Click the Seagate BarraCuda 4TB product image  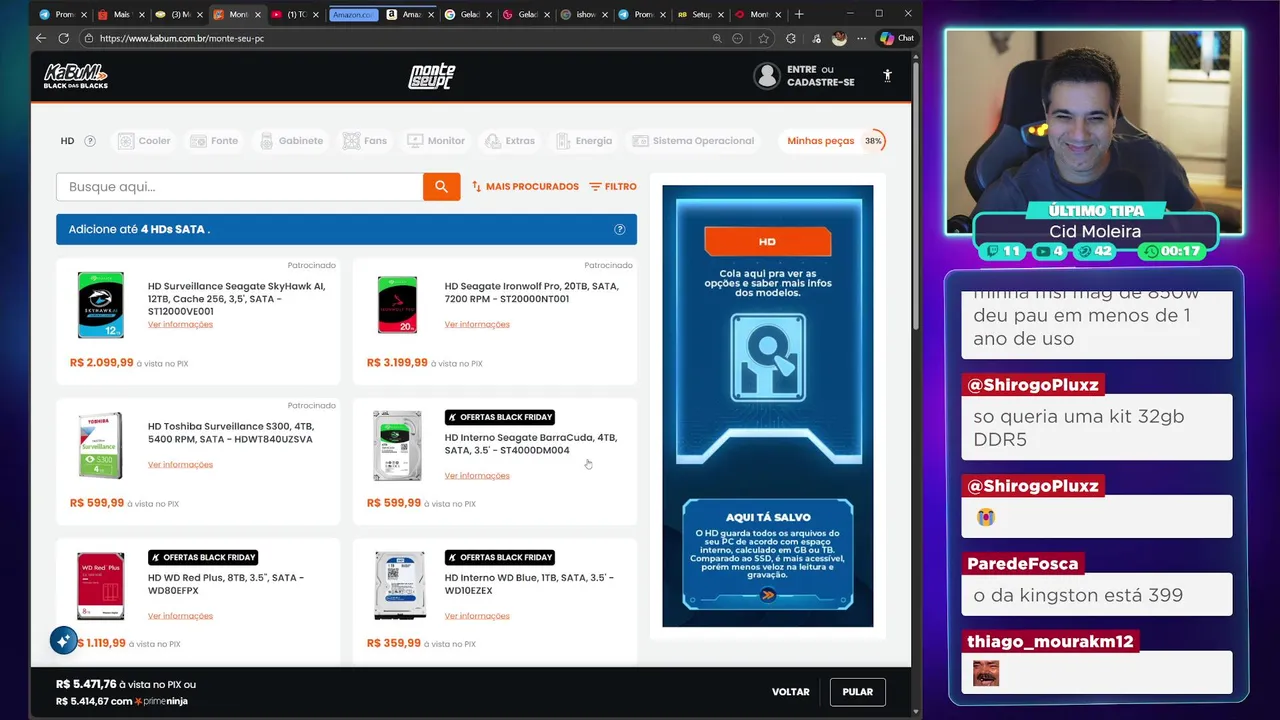tap(397, 446)
